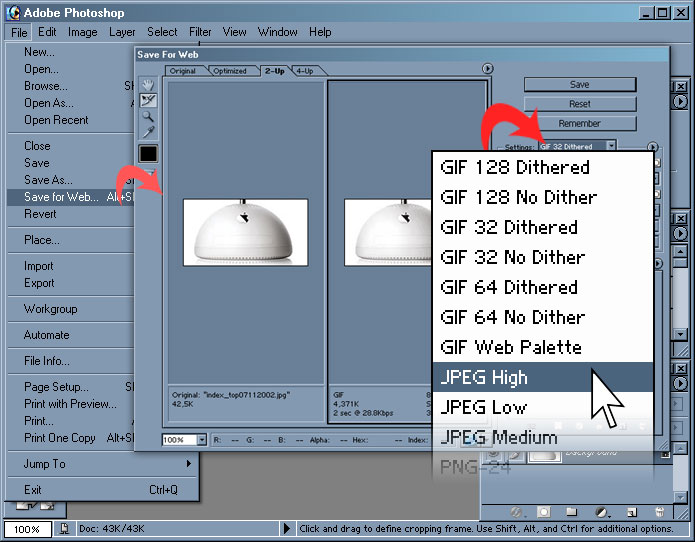
Task: Switch to the Optimized tab
Action: [x=230, y=71]
